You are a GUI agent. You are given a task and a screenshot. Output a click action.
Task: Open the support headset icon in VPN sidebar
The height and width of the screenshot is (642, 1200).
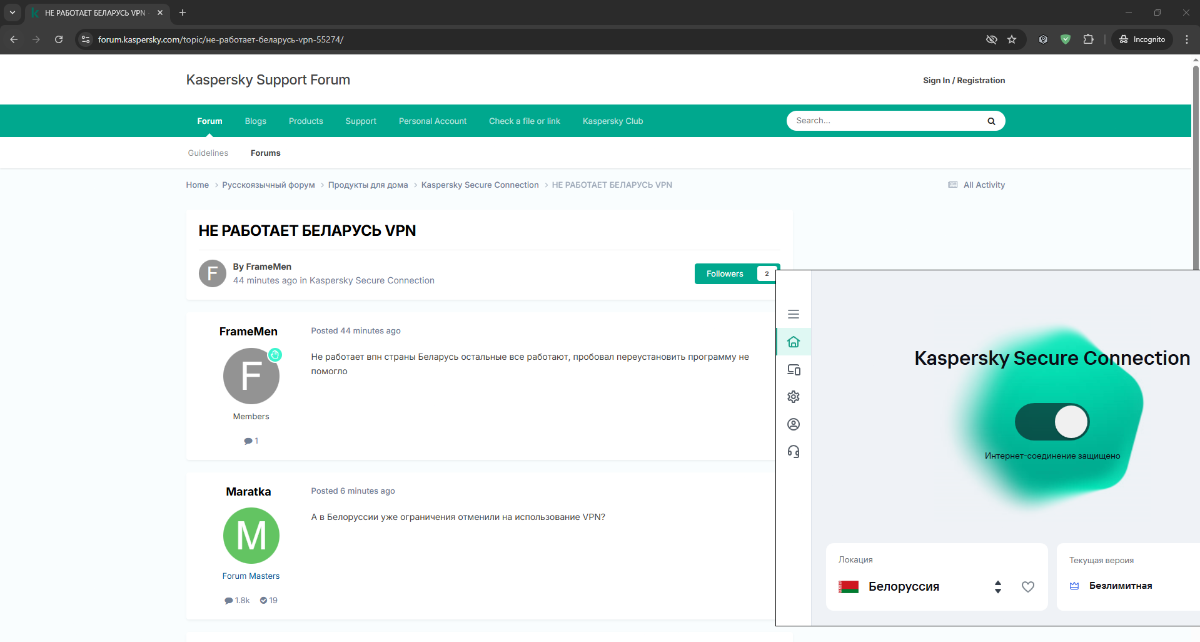click(793, 451)
